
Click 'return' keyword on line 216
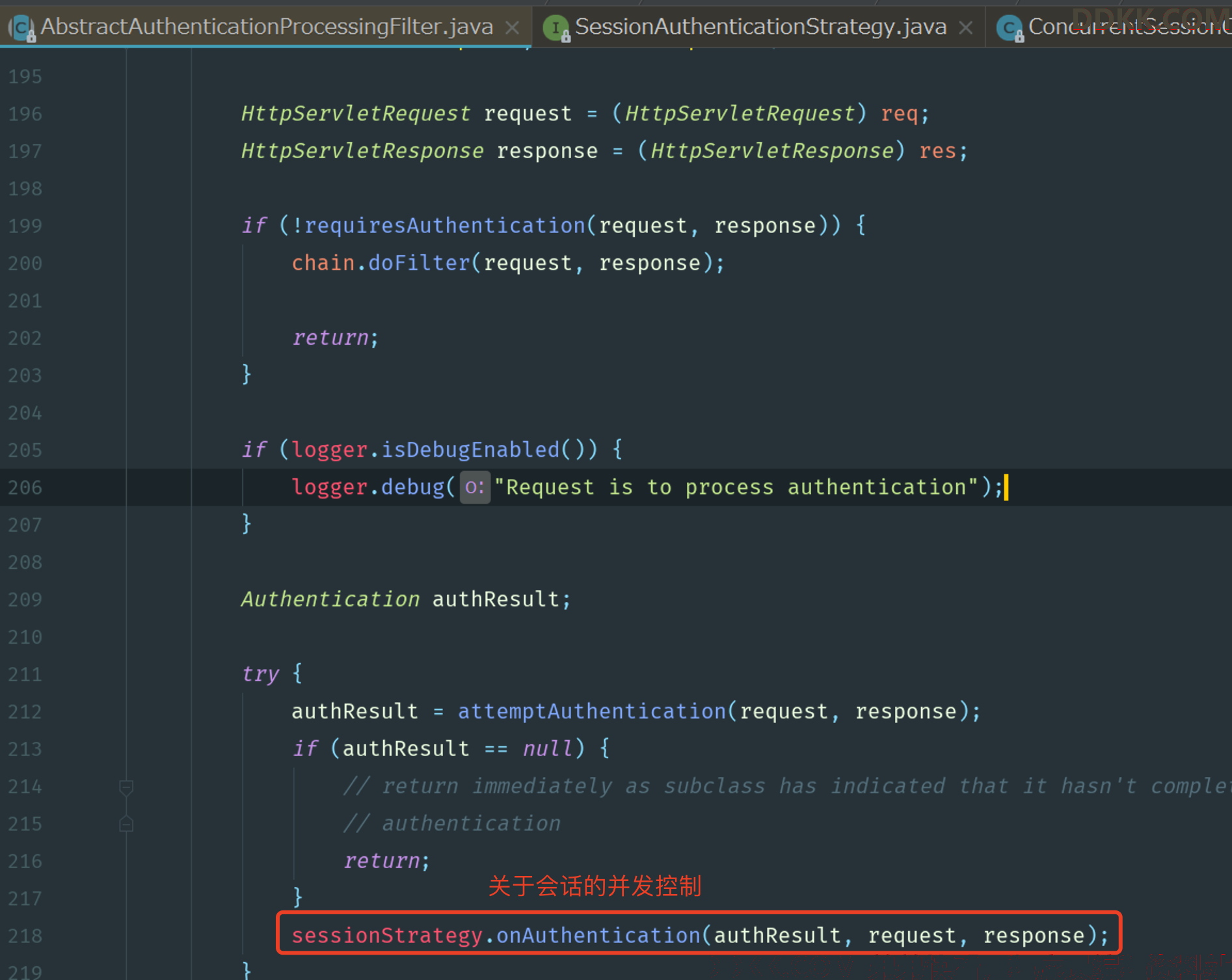[382, 861]
